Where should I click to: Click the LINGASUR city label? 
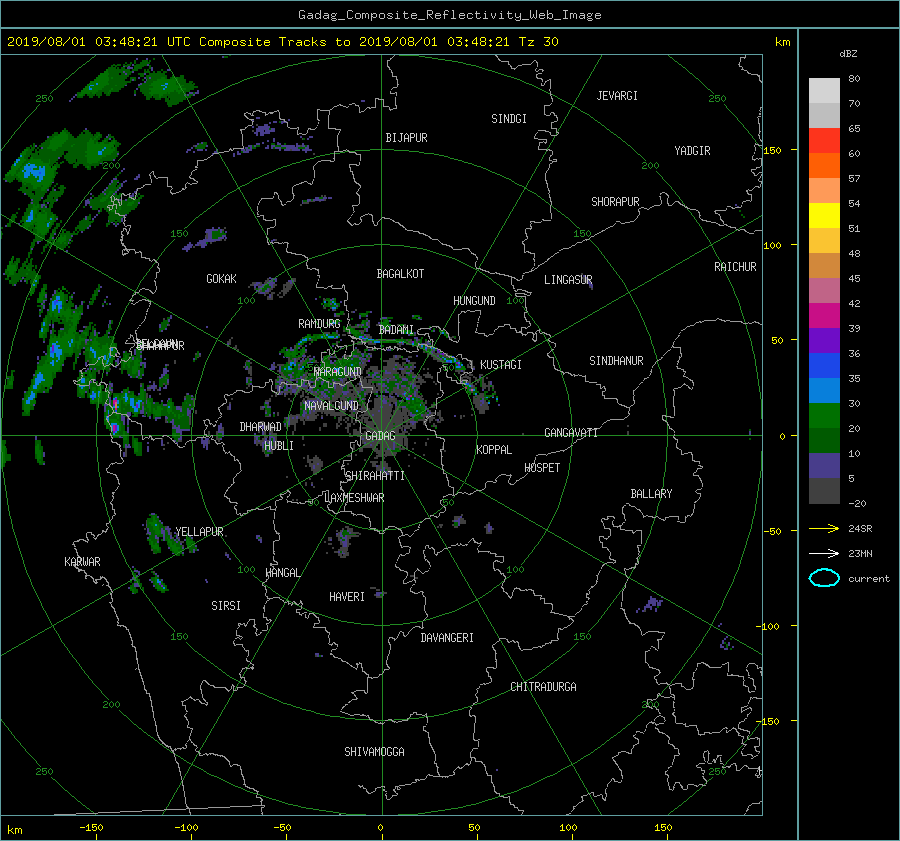pos(568,280)
